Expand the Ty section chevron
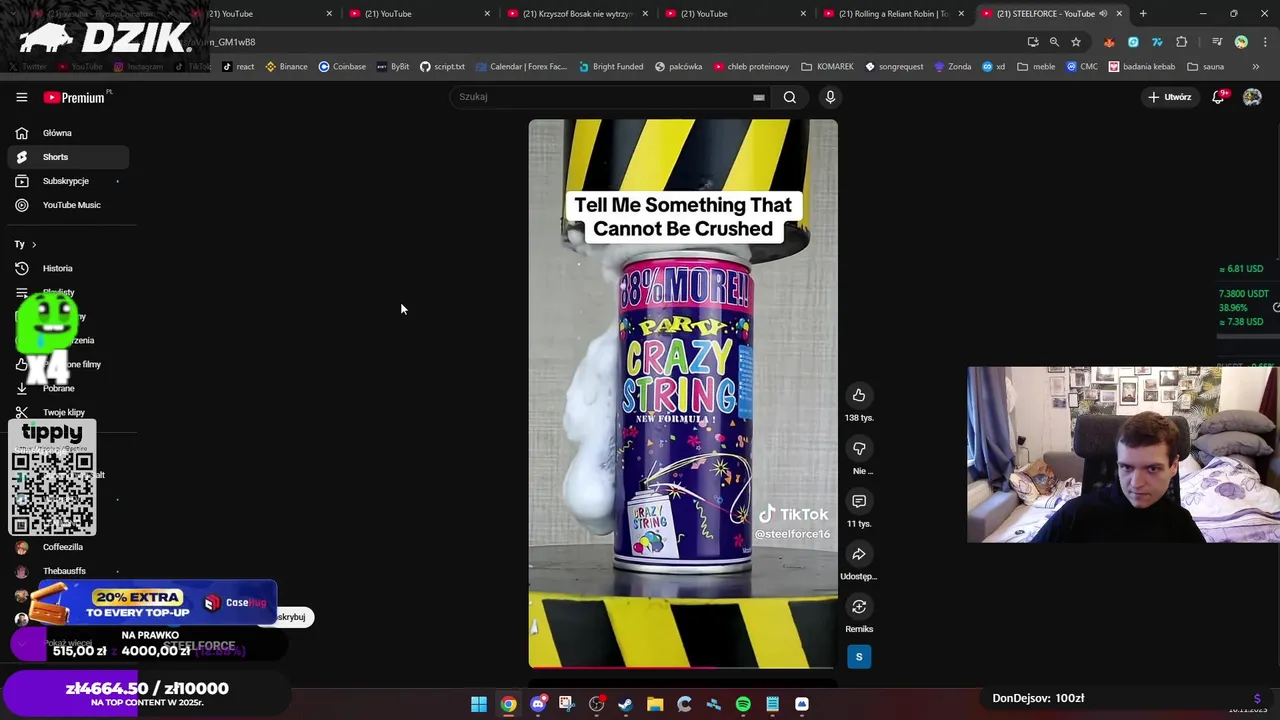 tap(33, 244)
